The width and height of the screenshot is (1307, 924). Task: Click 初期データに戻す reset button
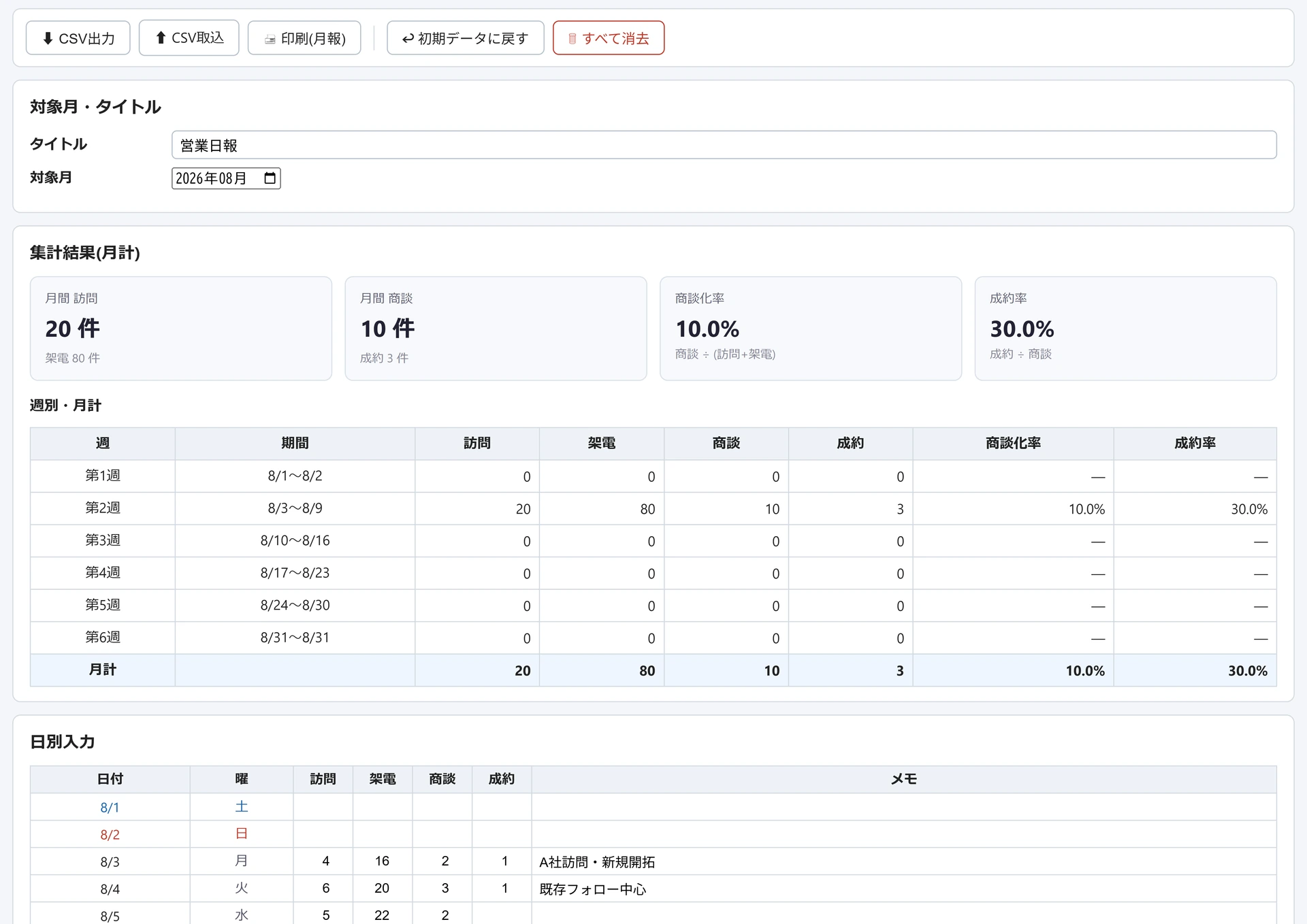coord(466,38)
